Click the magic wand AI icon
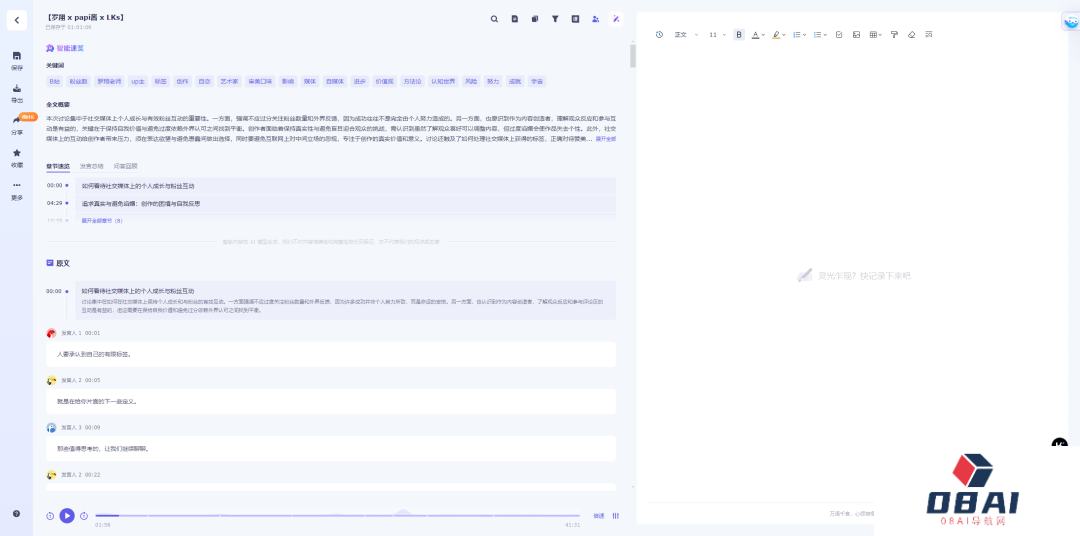 pos(616,19)
